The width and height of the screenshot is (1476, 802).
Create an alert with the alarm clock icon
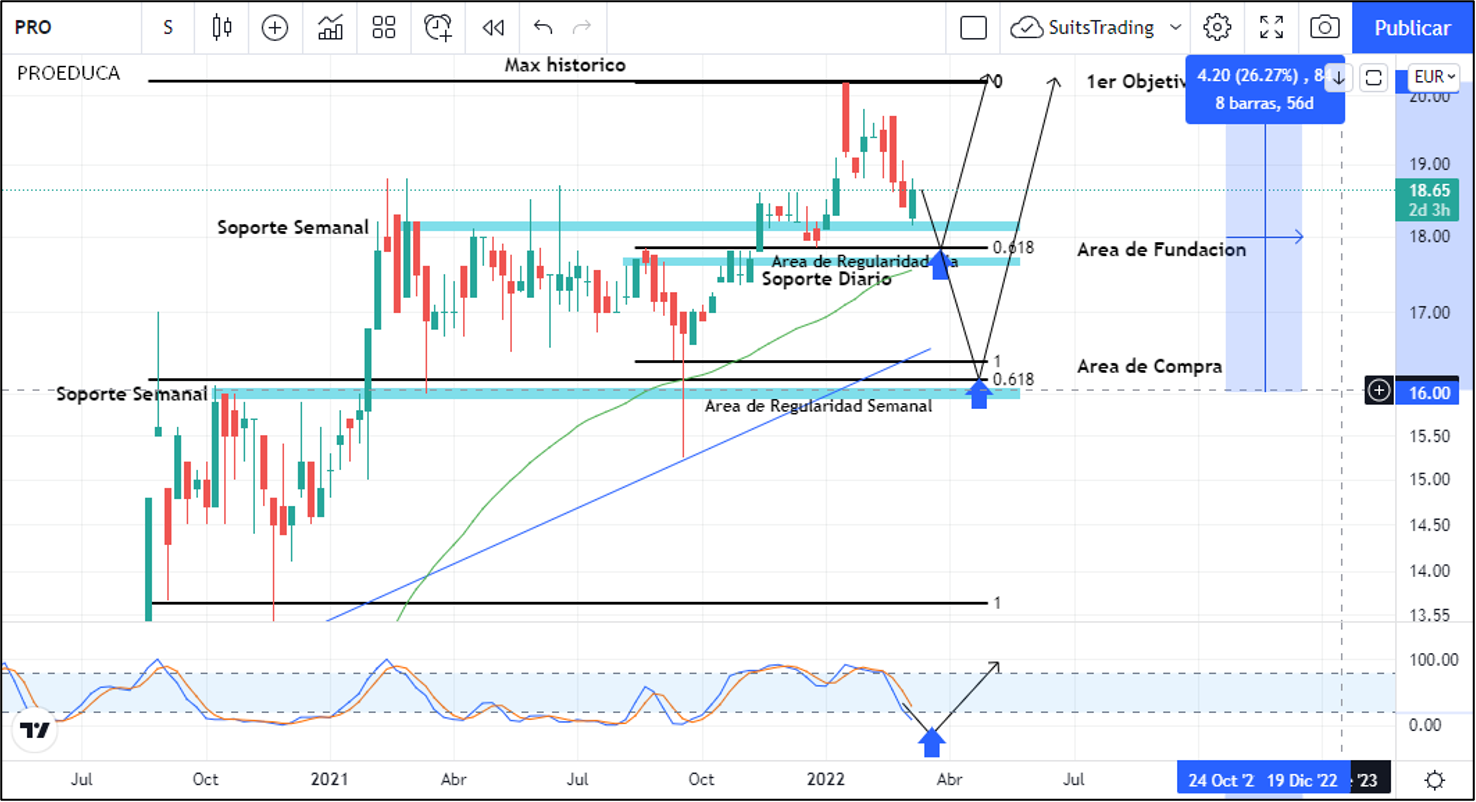click(x=438, y=28)
